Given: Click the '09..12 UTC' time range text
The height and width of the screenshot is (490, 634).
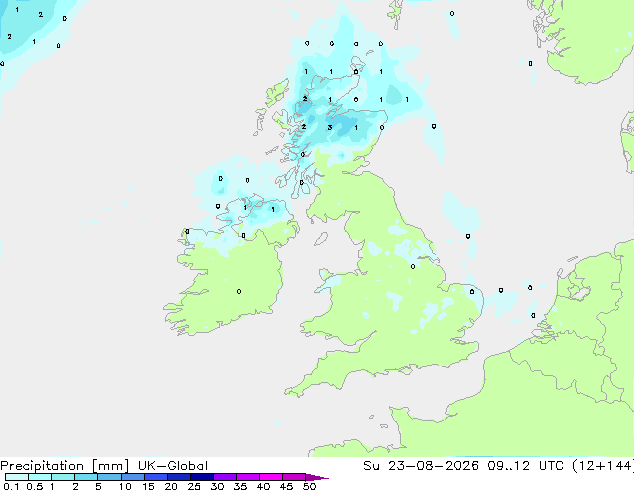Looking at the screenshot, I should [526, 466].
